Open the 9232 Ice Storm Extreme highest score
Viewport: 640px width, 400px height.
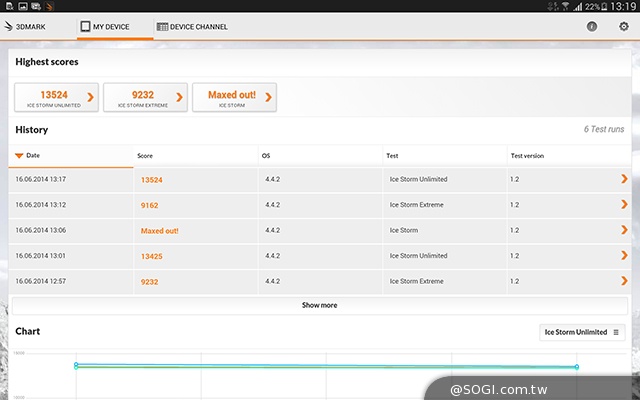click(145, 97)
